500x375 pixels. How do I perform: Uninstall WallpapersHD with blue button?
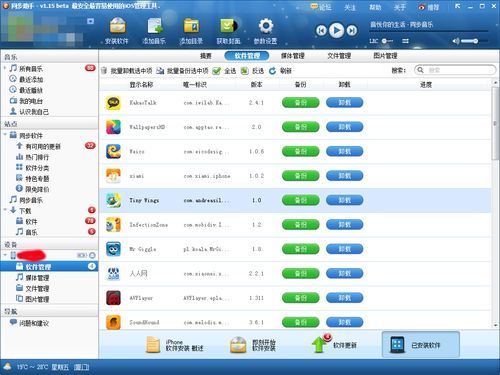pos(344,127)
